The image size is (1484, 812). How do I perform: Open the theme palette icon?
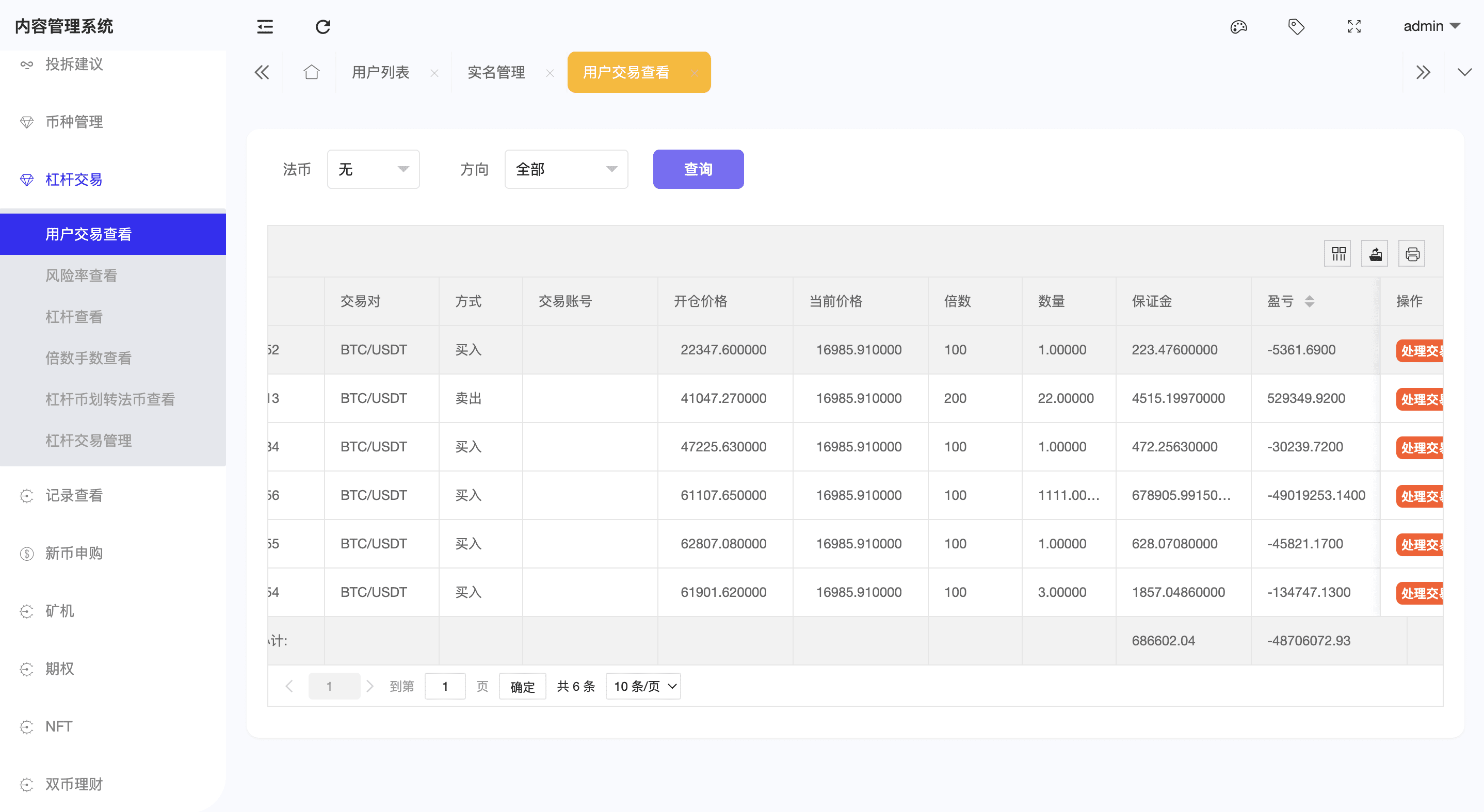[x=1238, y=26]
